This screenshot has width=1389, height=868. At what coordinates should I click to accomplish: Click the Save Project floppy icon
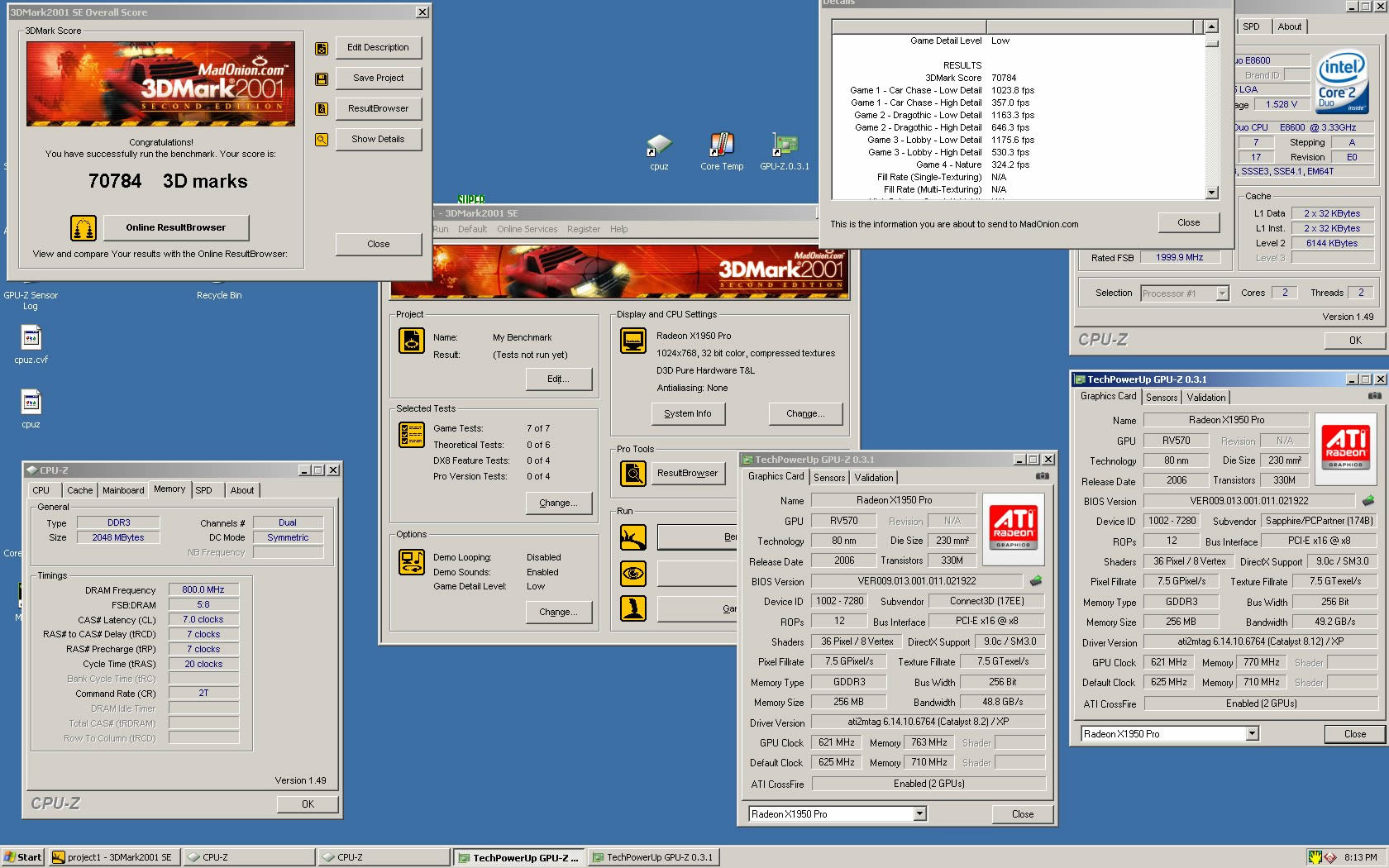click(322, 79)
